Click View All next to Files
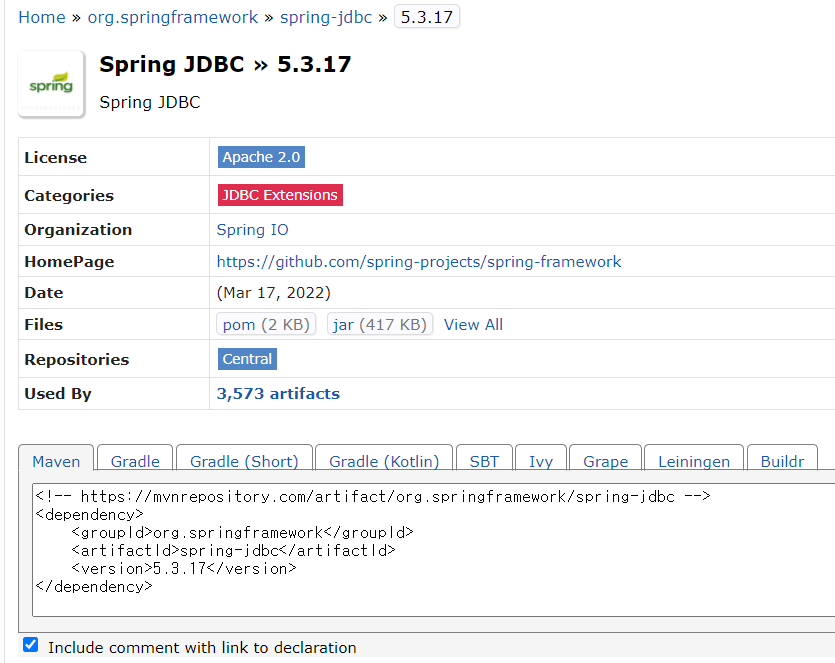Viewport: 835px width, 663px height. tap(473, 324)
